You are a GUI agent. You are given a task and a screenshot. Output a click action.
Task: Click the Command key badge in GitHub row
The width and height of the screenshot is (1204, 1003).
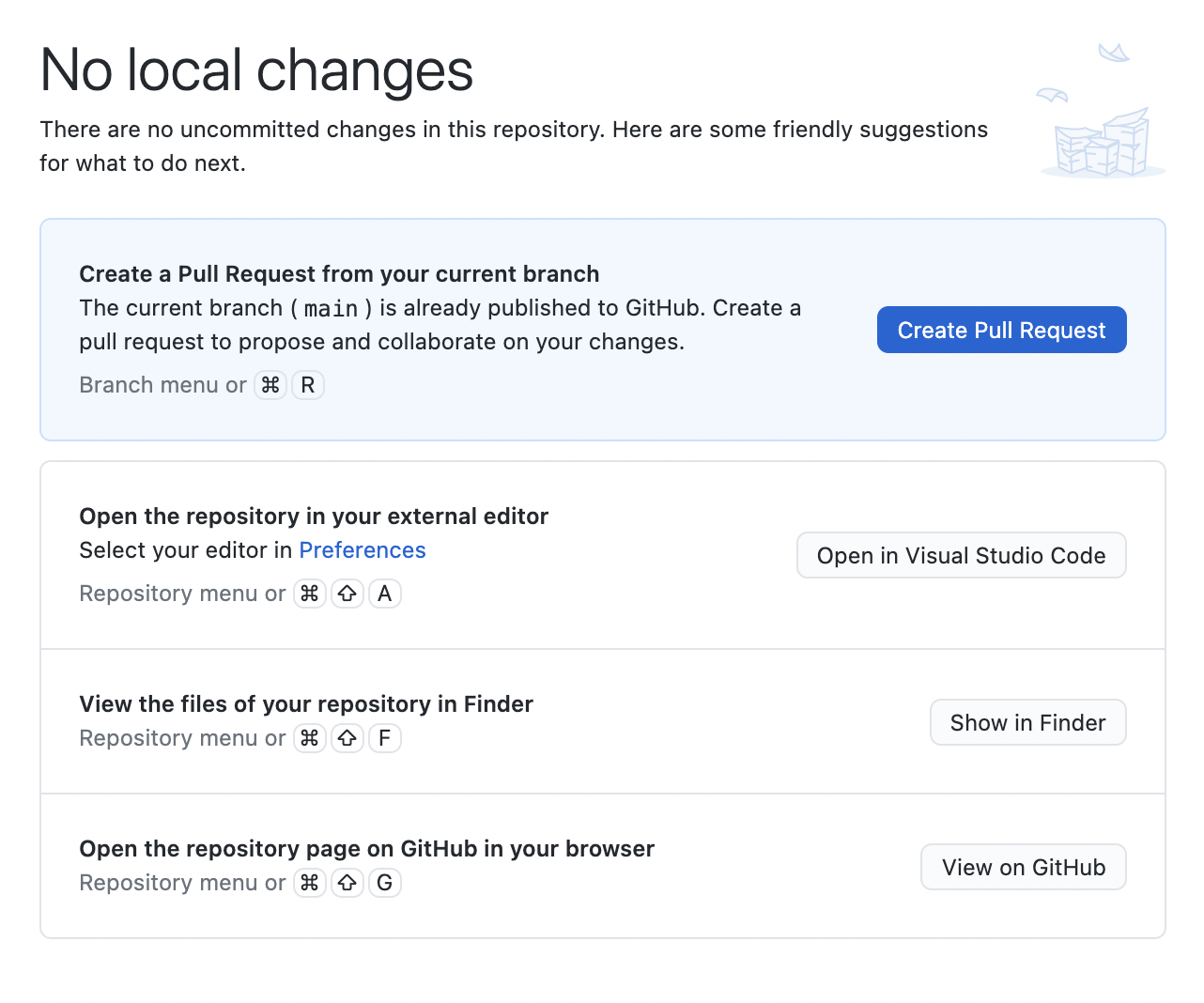(310, 883)
